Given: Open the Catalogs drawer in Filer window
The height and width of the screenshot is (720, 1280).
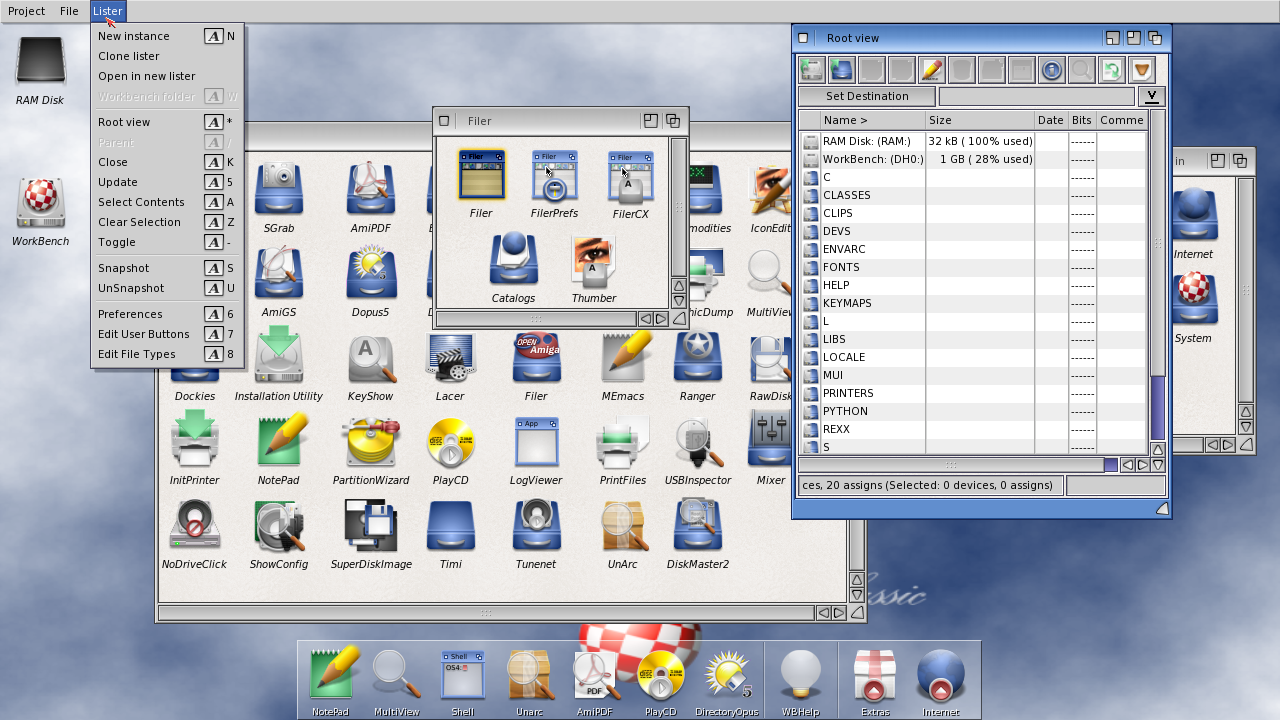Looking at the screenshot, I should (513, 268).
